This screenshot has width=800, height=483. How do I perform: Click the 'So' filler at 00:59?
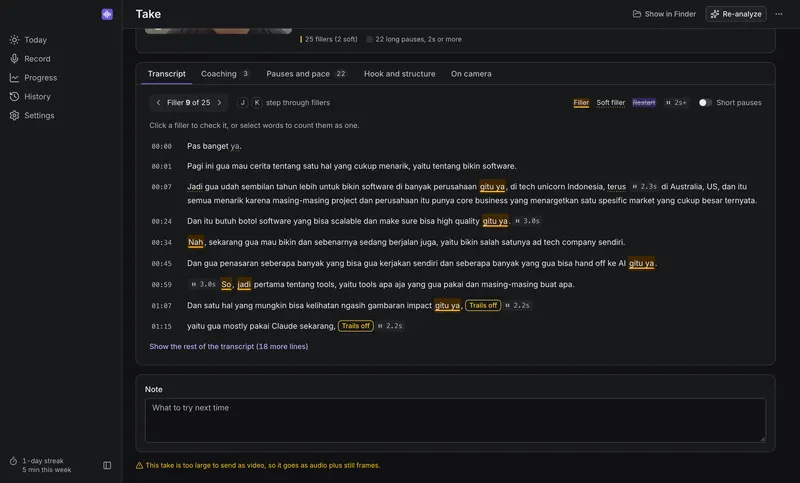(226, 284)
